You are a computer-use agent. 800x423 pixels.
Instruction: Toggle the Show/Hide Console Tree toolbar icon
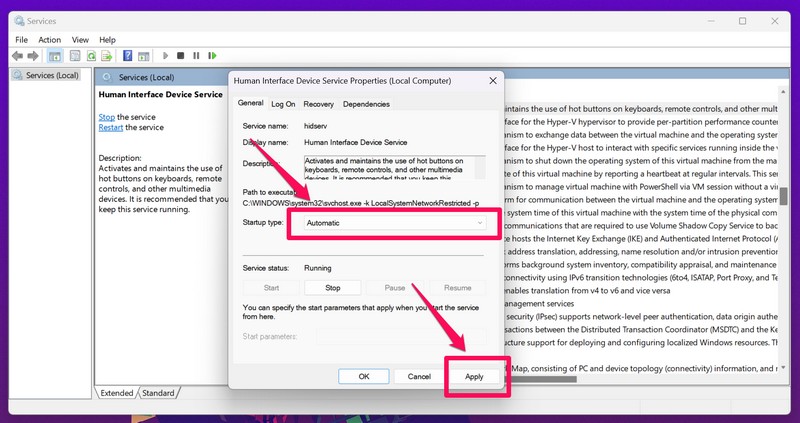tap(56, 56)
